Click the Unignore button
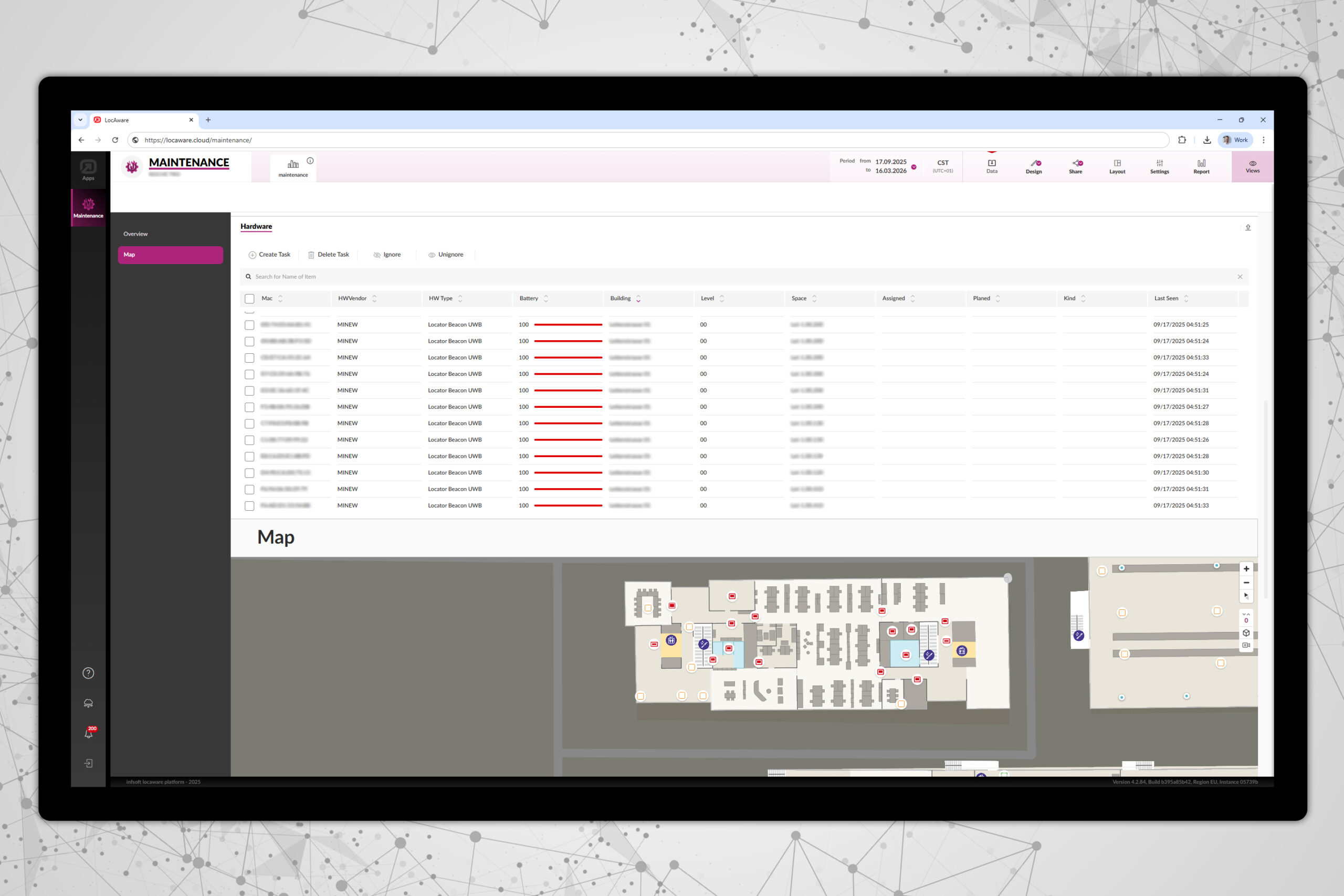The image size is (1344, 896). pos(446,255)
